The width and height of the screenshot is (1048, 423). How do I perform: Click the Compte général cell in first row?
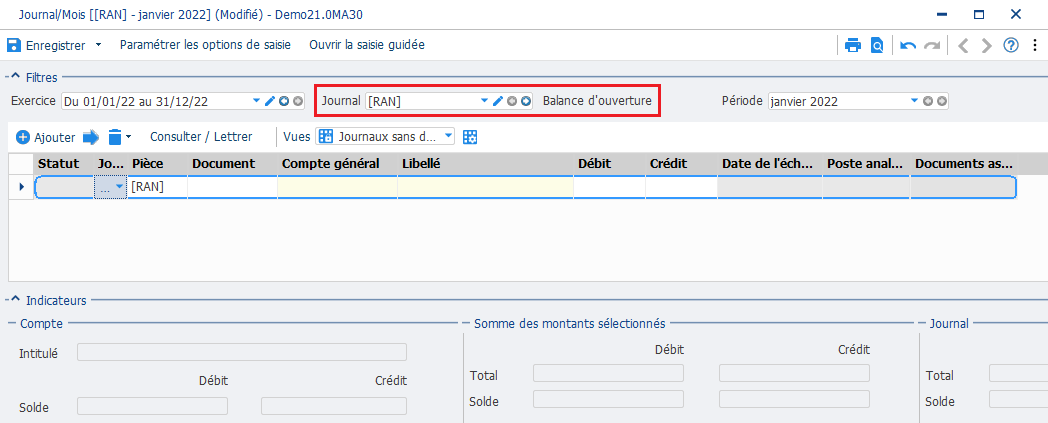tap(338, 187)
